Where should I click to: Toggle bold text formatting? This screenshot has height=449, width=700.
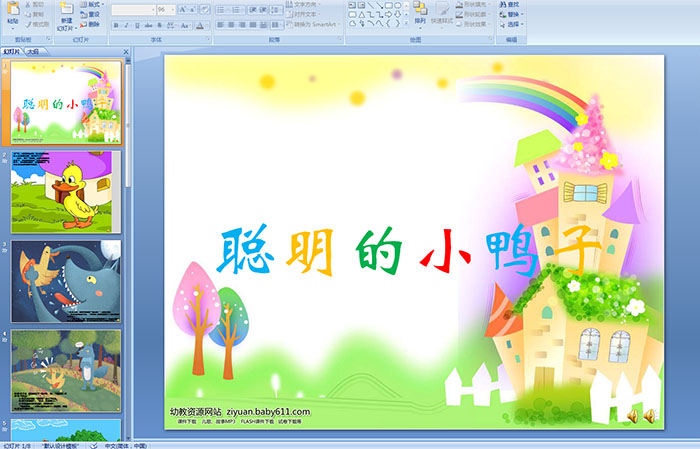pos(114,24)
